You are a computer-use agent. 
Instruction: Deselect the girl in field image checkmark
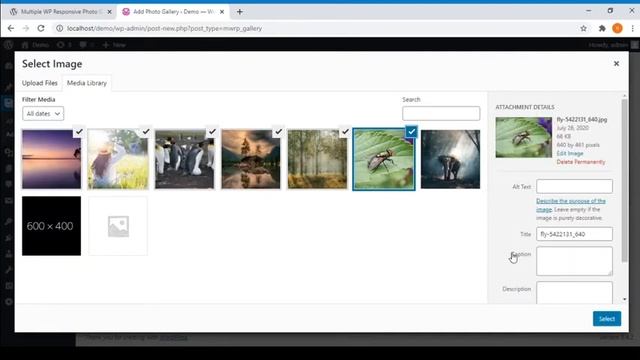[146, 131]
